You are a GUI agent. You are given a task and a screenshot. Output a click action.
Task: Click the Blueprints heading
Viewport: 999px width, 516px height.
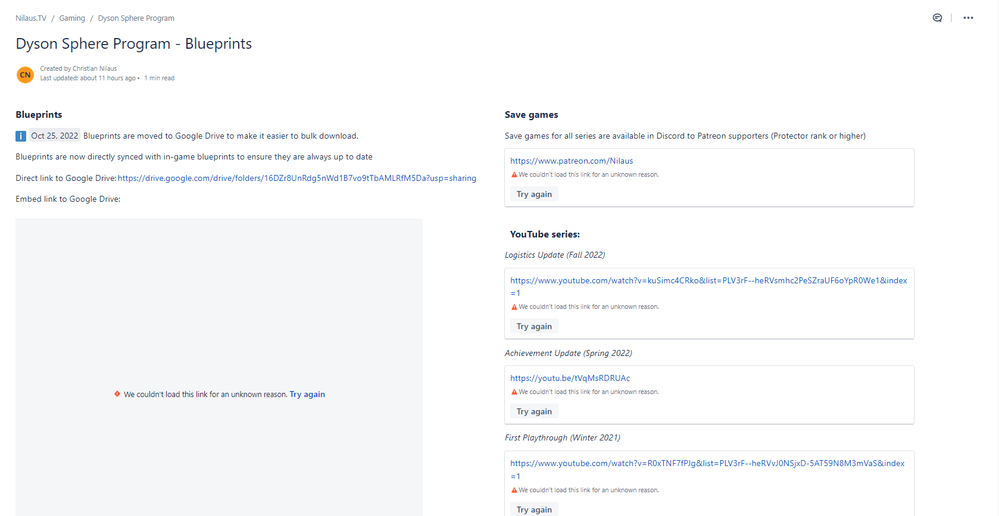tap(39, 115)
